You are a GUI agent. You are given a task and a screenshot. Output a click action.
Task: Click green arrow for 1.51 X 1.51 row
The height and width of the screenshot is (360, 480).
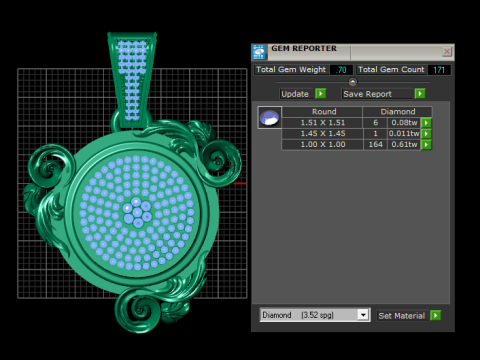[426, 123]
